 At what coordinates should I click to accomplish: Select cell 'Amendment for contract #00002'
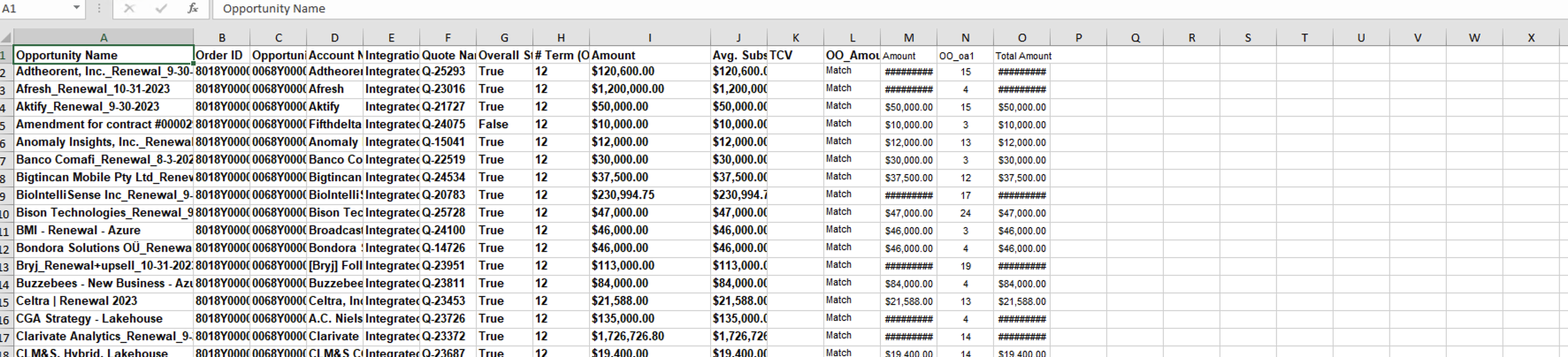103,125
